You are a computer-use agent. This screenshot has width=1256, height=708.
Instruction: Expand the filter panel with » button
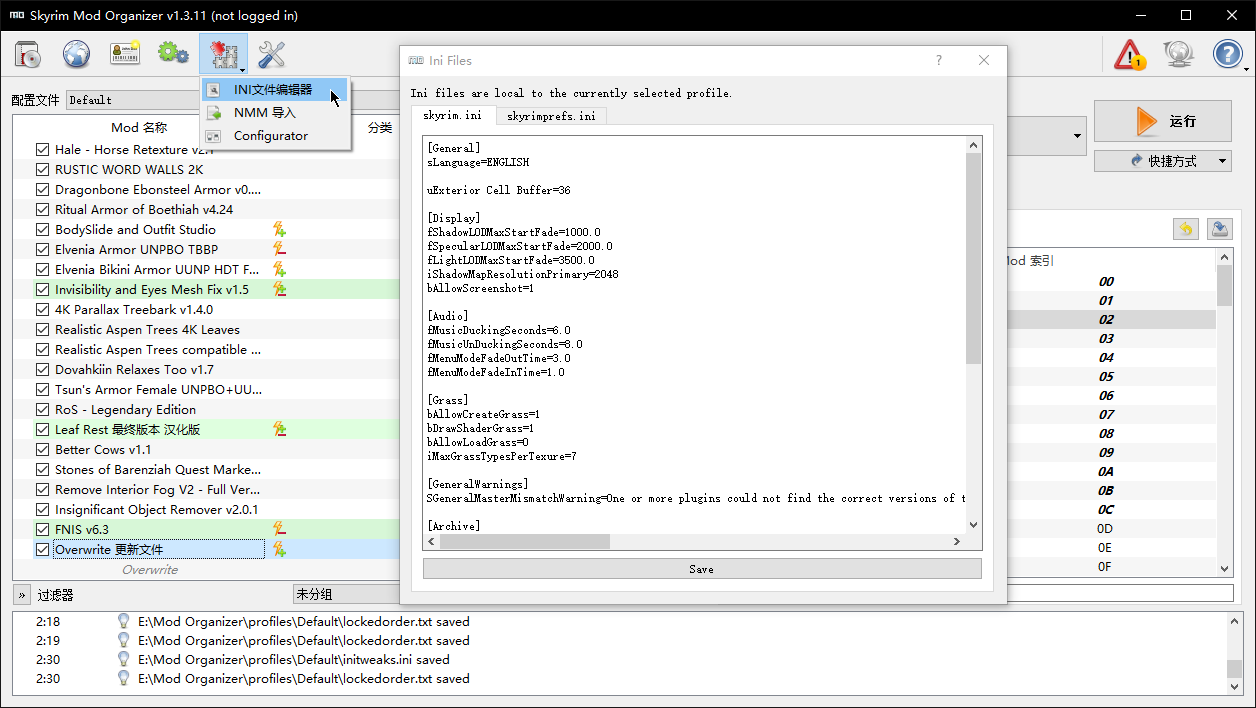point(22,595)
